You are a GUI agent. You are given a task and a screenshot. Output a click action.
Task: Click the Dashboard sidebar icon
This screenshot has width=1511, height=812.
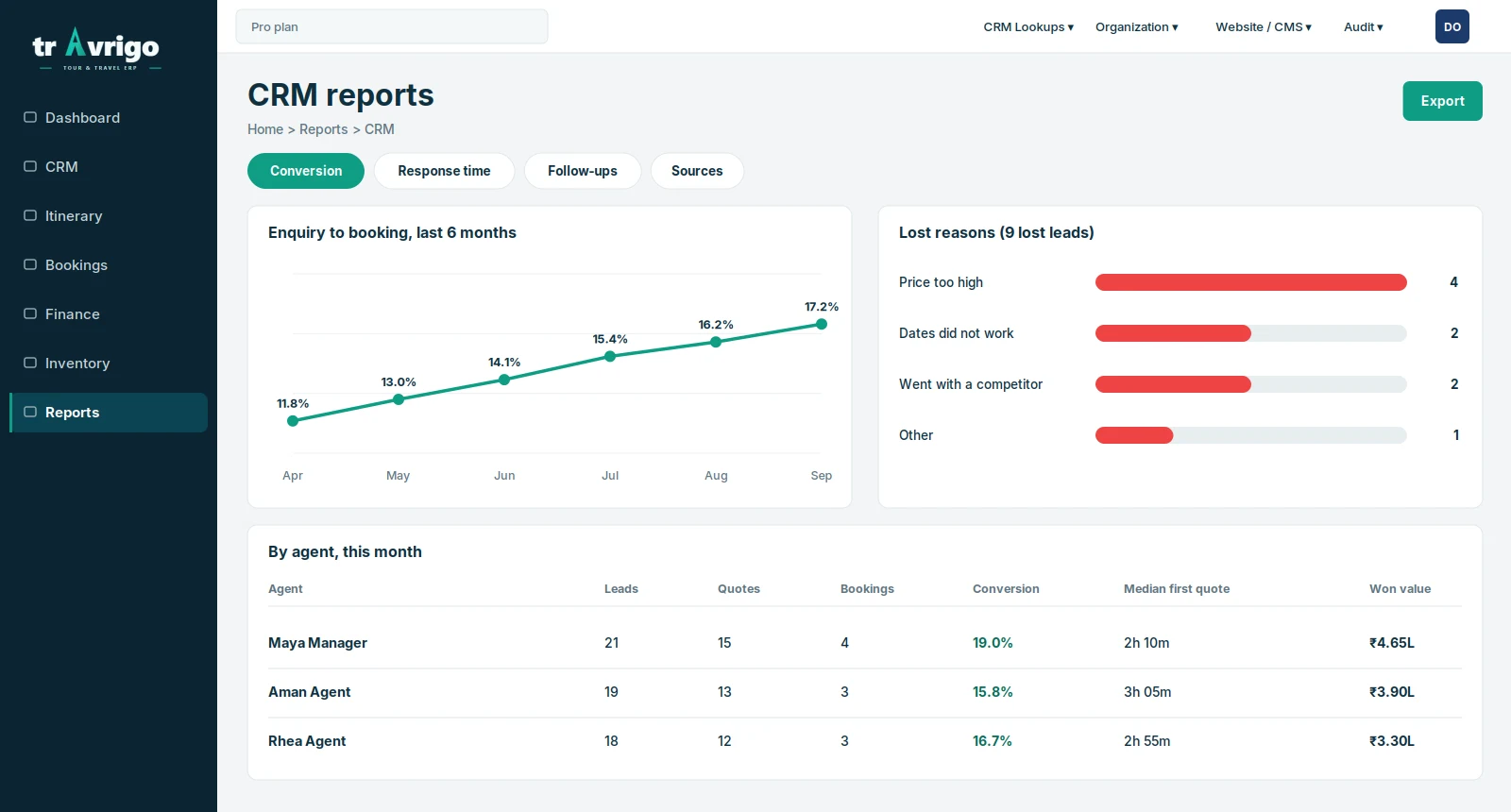pos(30,117)
